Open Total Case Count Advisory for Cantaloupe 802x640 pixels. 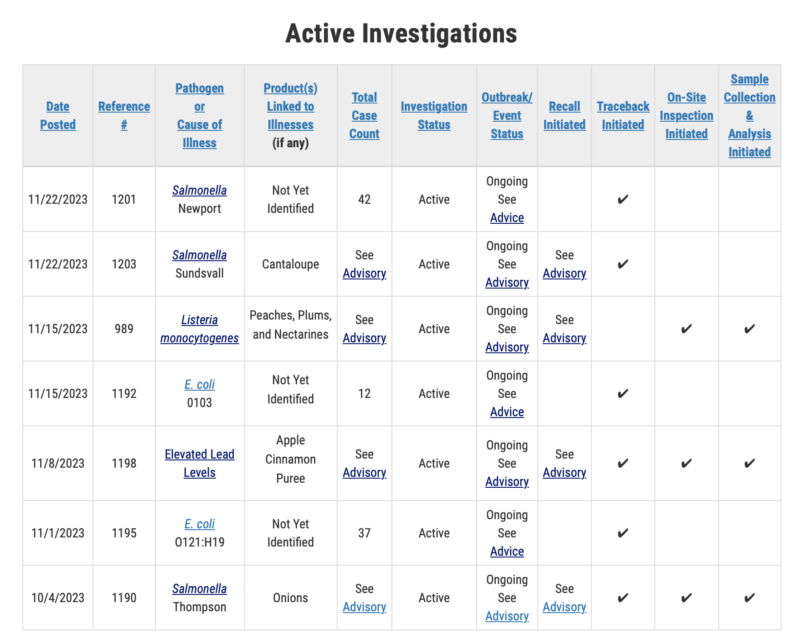coord(364,273)
